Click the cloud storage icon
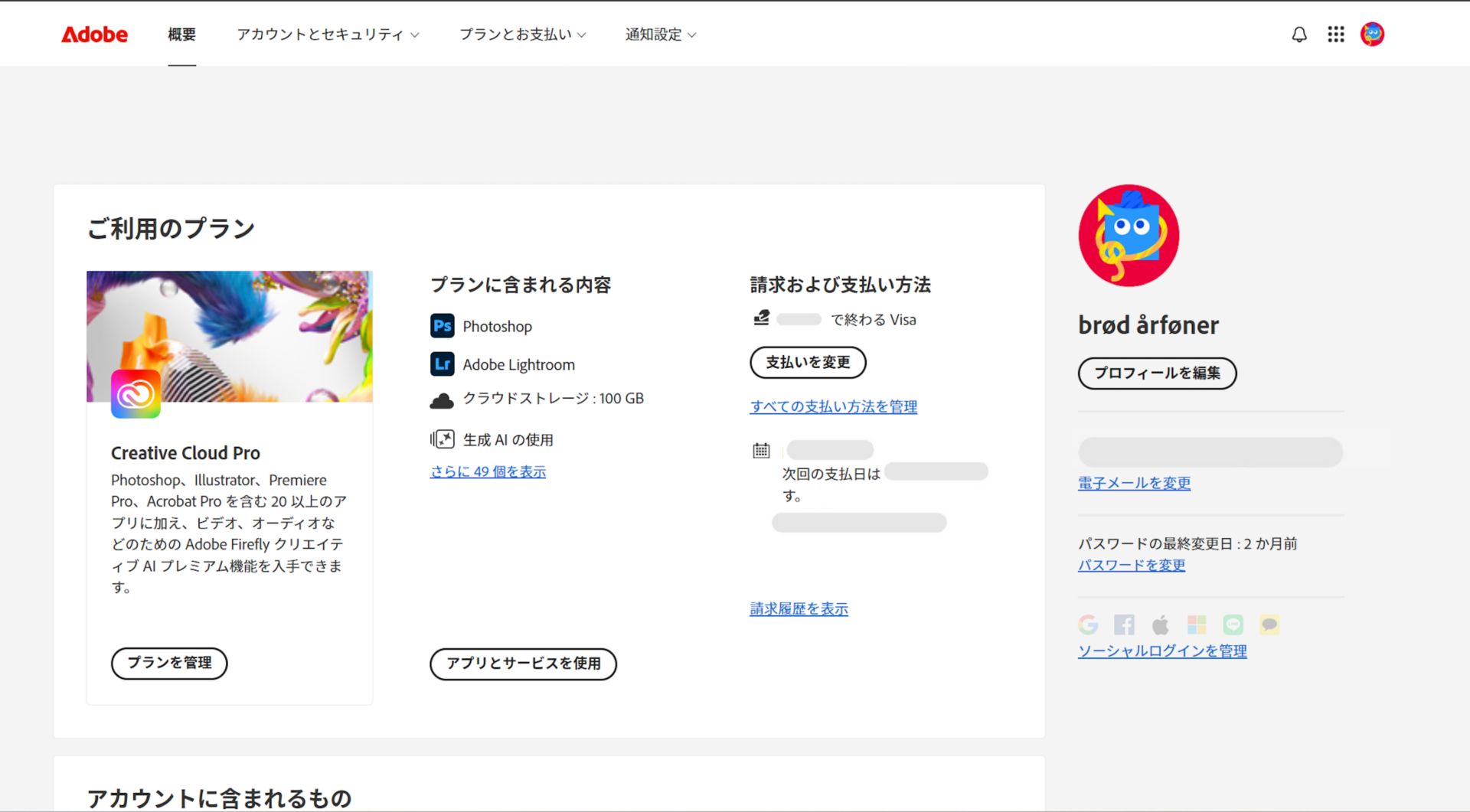 (442, 399)
